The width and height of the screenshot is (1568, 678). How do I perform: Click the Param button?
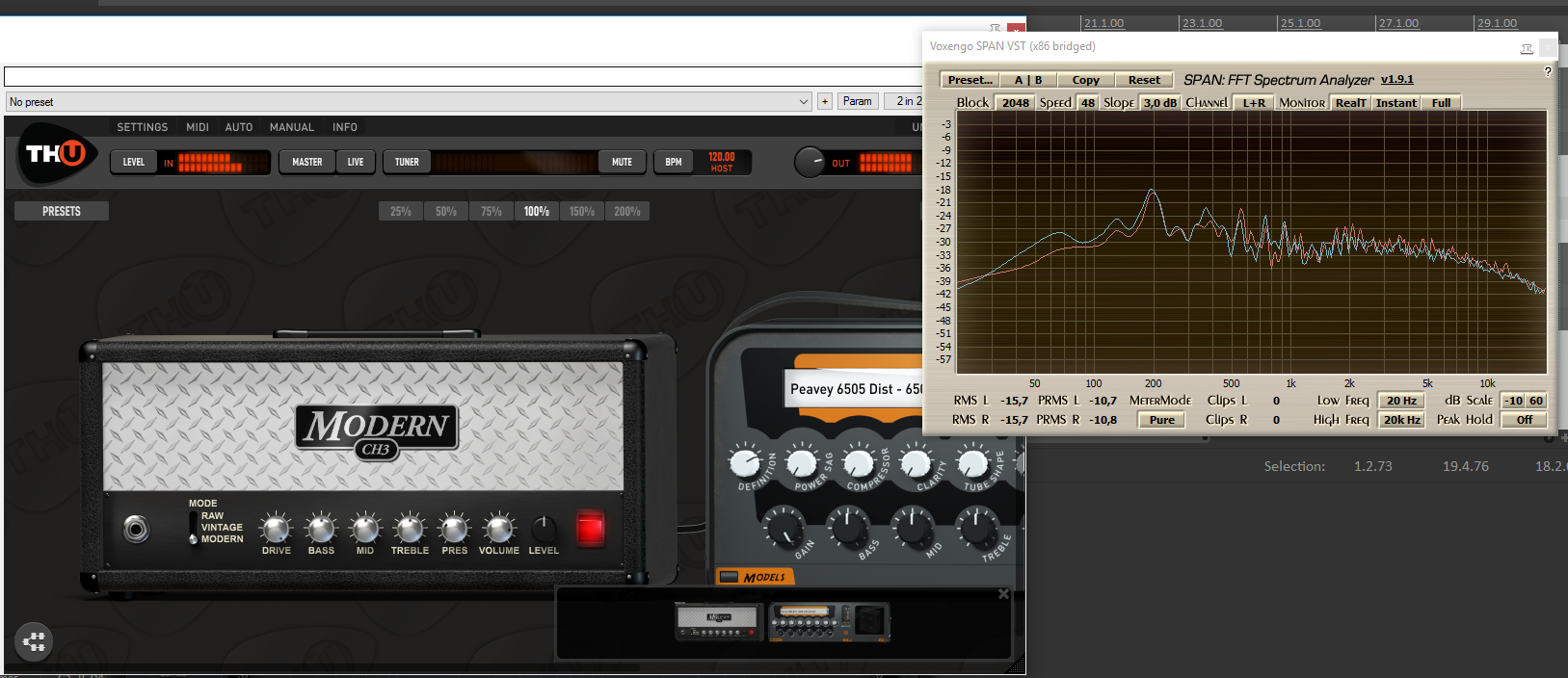click(857, 101)
